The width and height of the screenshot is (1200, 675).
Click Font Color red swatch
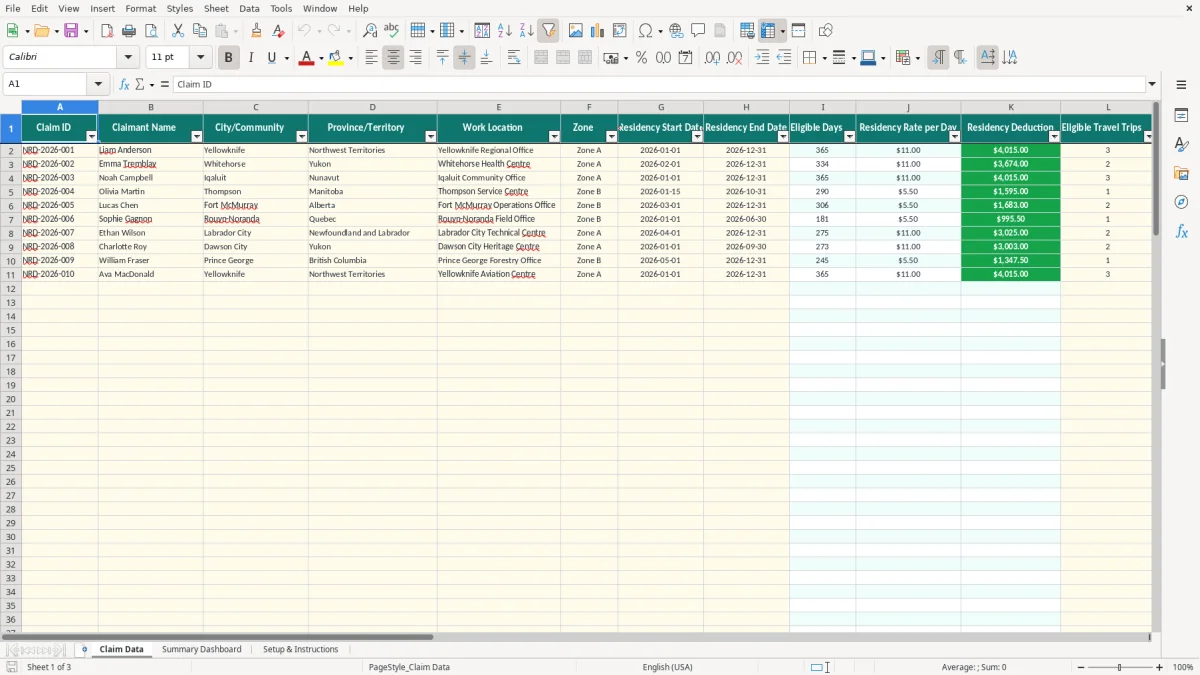click(306, 58)
